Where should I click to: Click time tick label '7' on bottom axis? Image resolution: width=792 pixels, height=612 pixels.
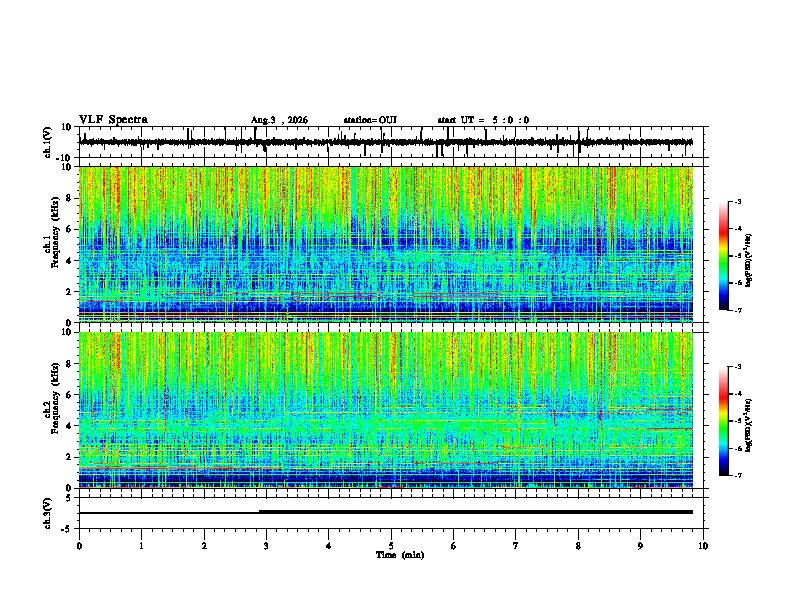click(x=516, y=546)
